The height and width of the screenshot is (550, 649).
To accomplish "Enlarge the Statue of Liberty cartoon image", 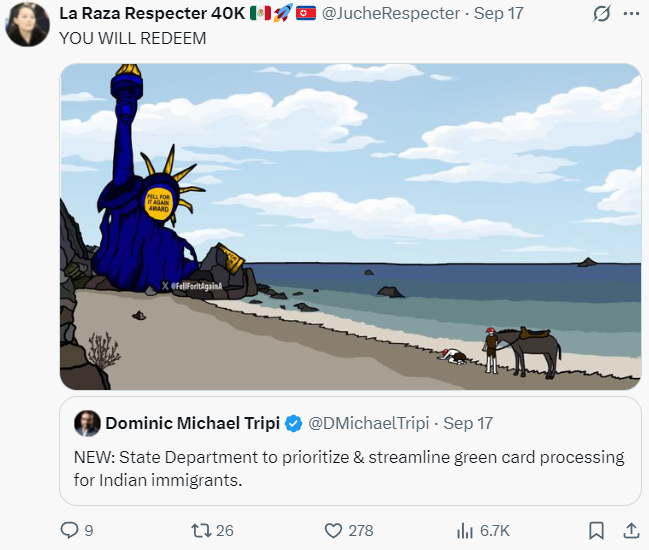I will (x=350, y=227).
